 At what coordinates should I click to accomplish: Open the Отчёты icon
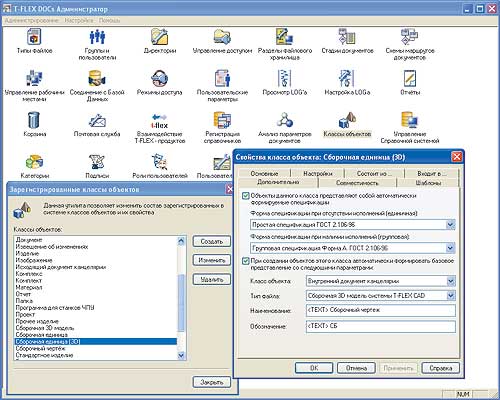[410, 78]
